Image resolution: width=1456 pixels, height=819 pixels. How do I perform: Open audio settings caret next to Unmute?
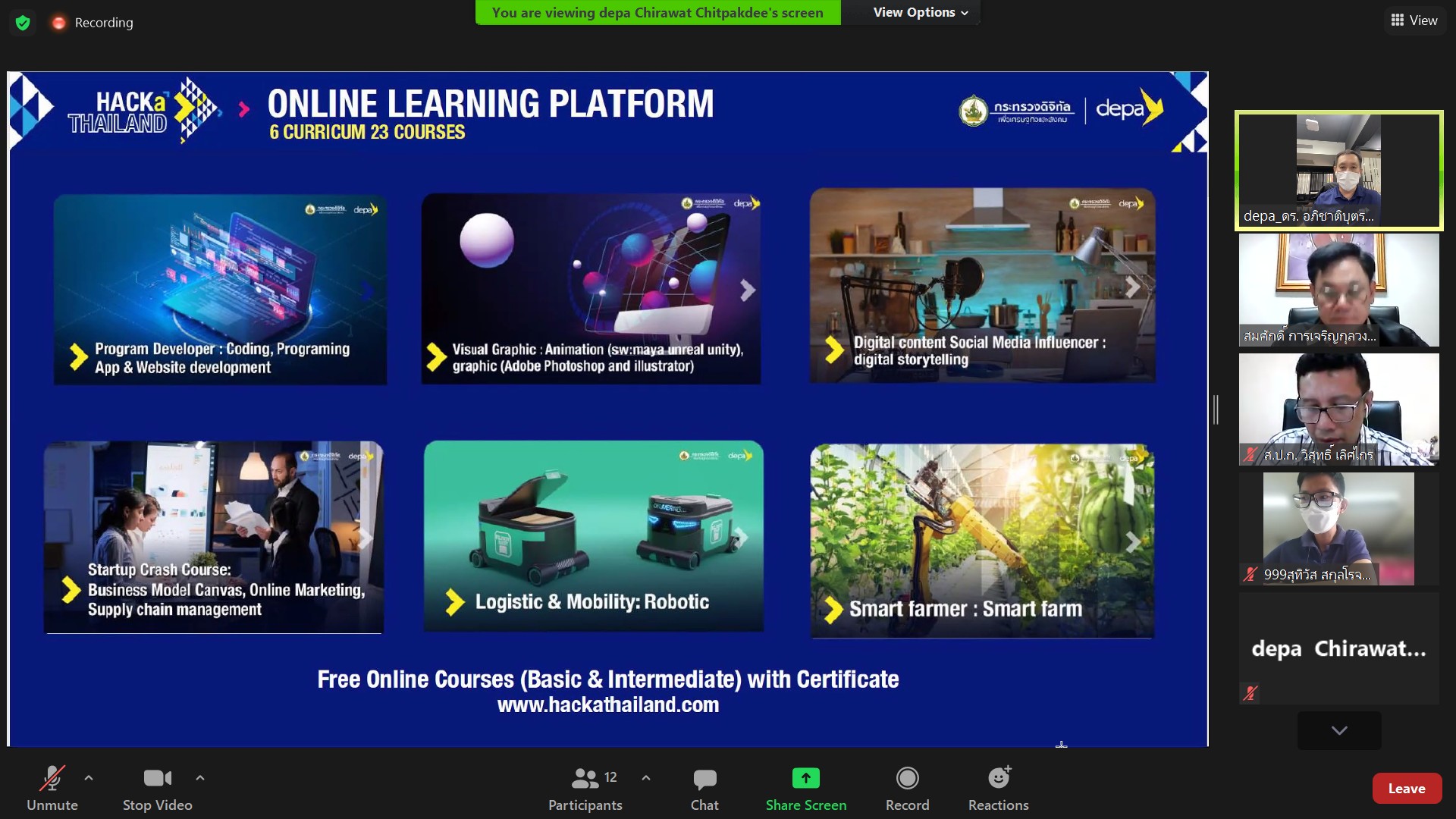pos(89,778)
